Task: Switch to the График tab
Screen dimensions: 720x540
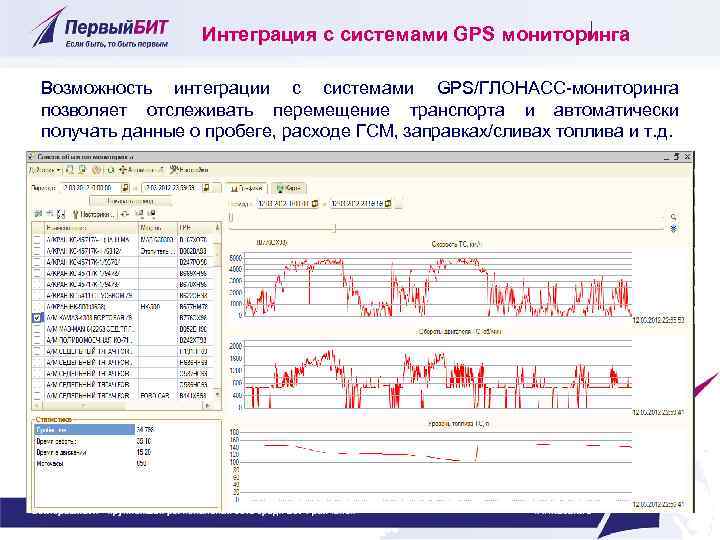Action: (x=247, y=188)
